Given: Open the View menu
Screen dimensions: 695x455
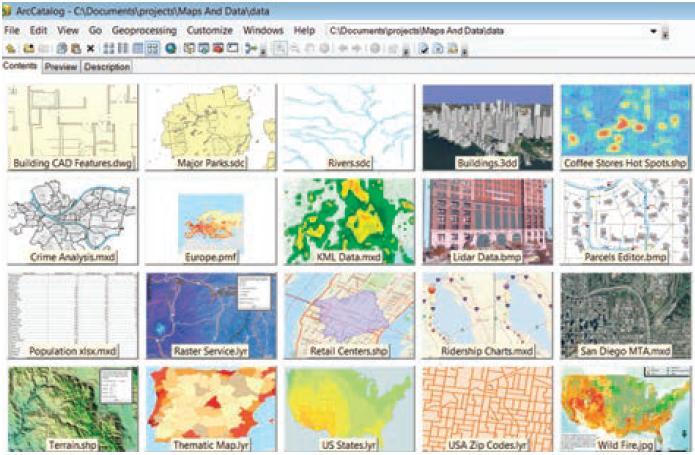Looking at the screenshot, I should point(68,31).
